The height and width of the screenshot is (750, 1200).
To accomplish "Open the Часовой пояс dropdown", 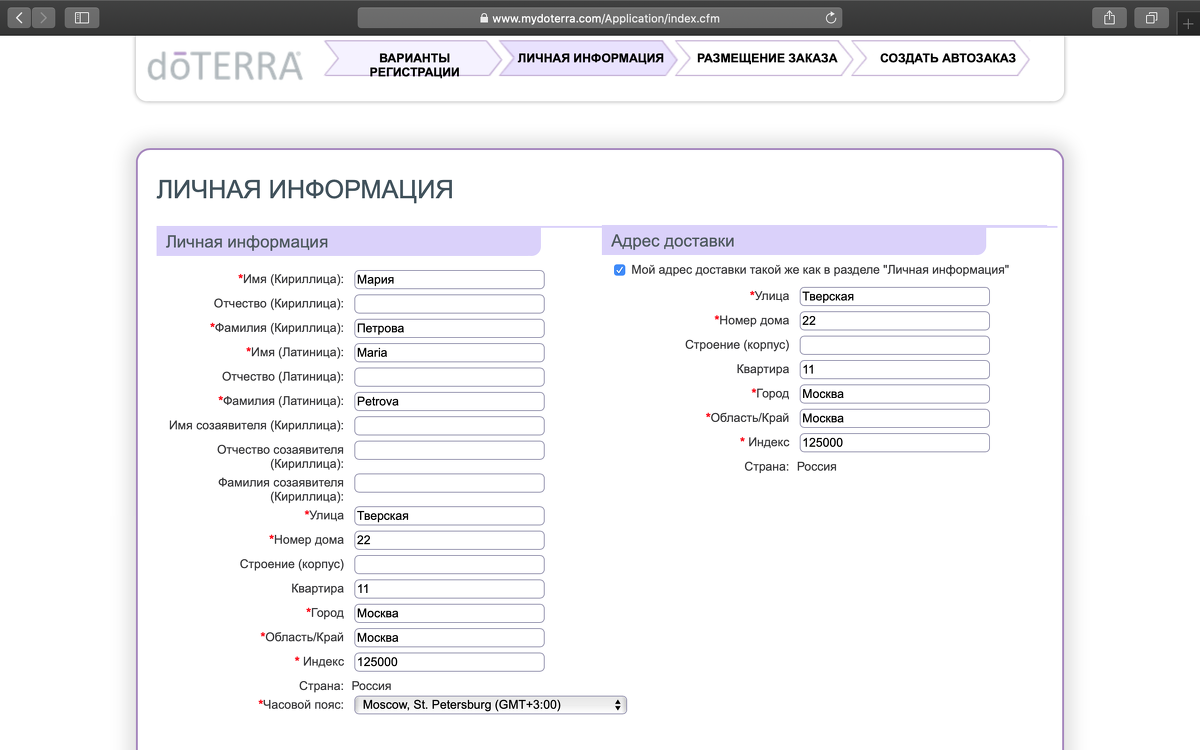I will 490,705.
